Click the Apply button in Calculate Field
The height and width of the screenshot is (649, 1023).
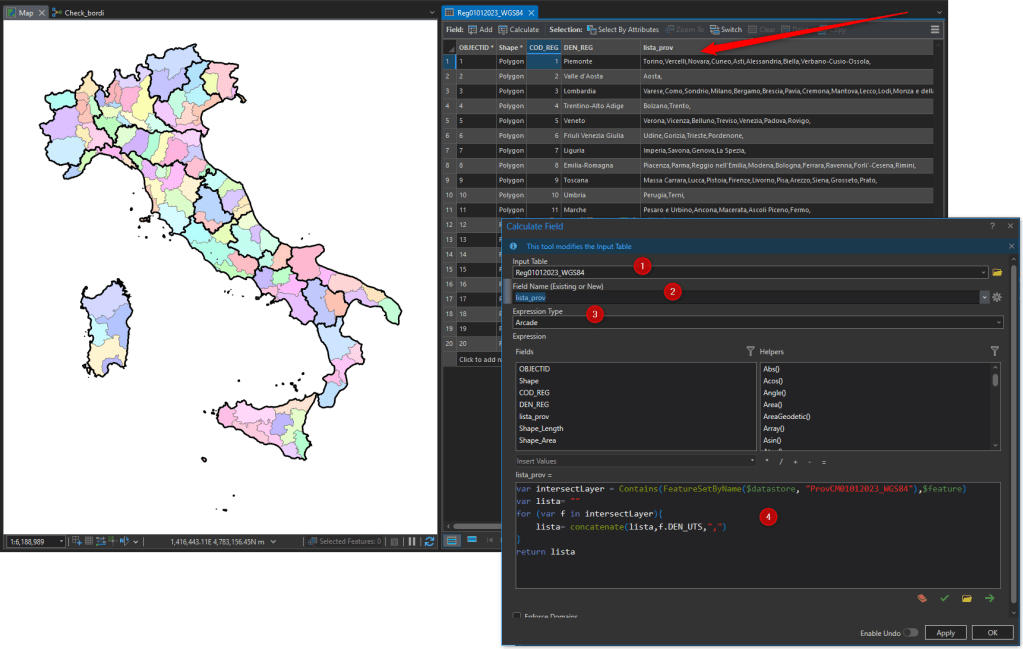(945, 632)
